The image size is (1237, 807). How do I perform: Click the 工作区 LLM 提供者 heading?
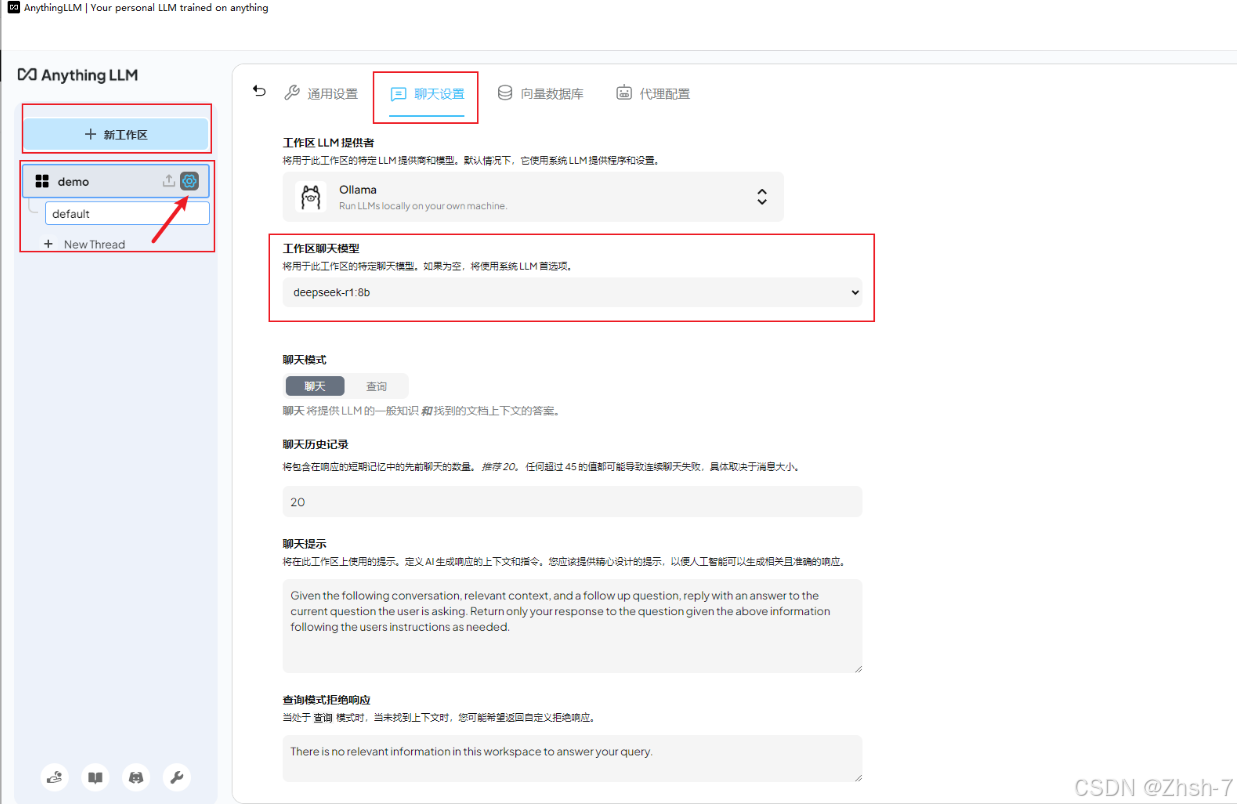coord(329,143)
